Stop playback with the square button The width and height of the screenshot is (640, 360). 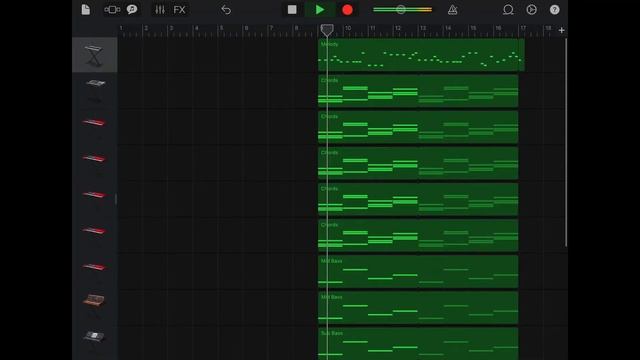pyautogui.click(x=292, y=10)
